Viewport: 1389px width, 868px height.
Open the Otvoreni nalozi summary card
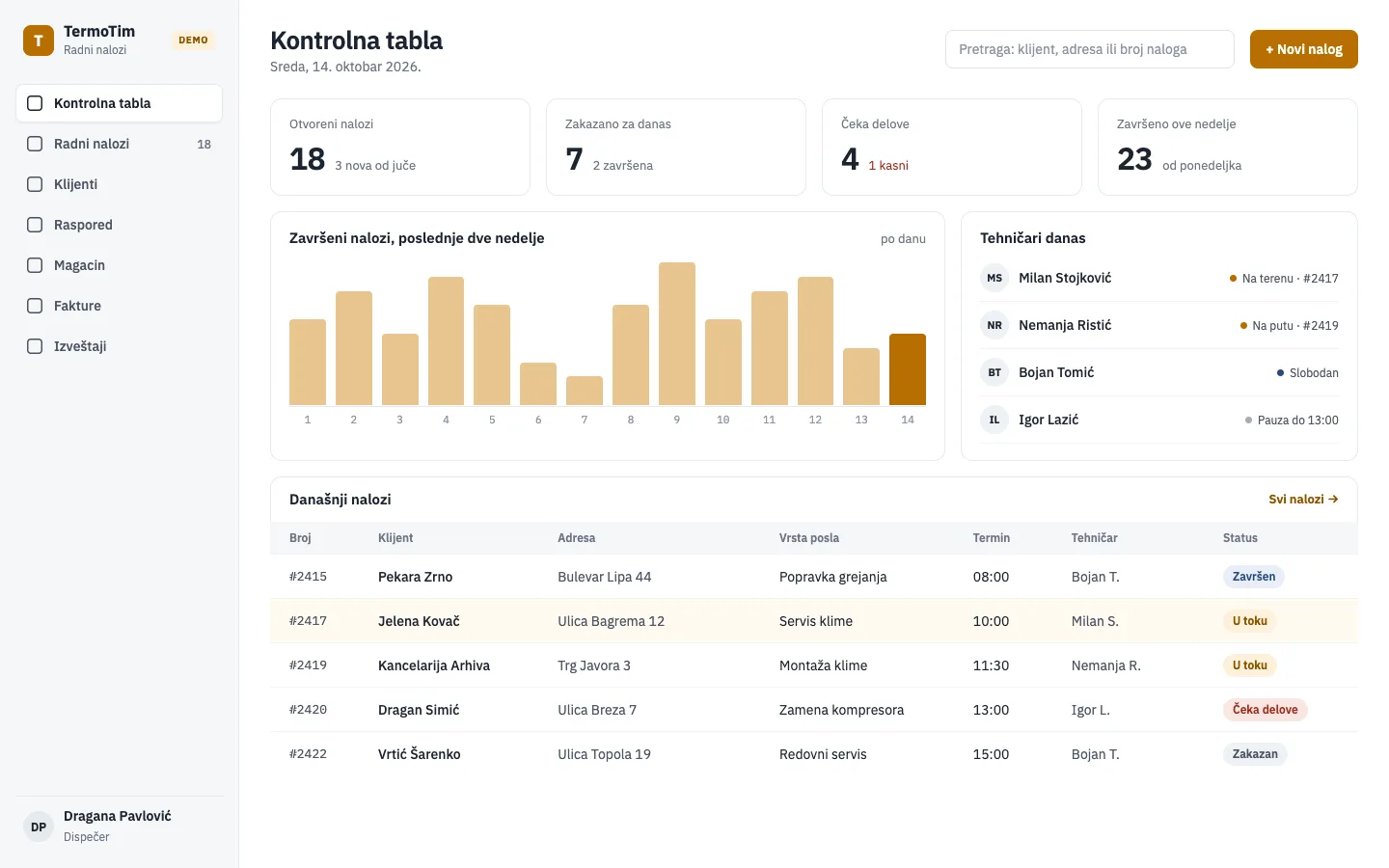tap(400, 147)
